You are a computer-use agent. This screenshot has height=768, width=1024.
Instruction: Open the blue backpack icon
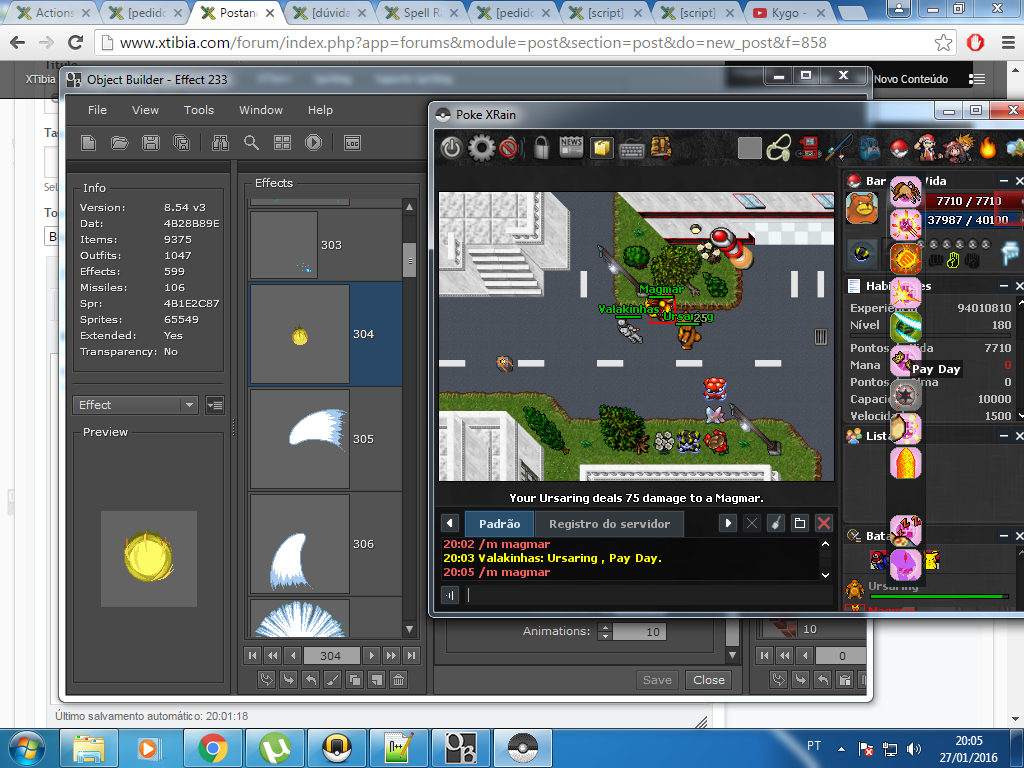869,148
